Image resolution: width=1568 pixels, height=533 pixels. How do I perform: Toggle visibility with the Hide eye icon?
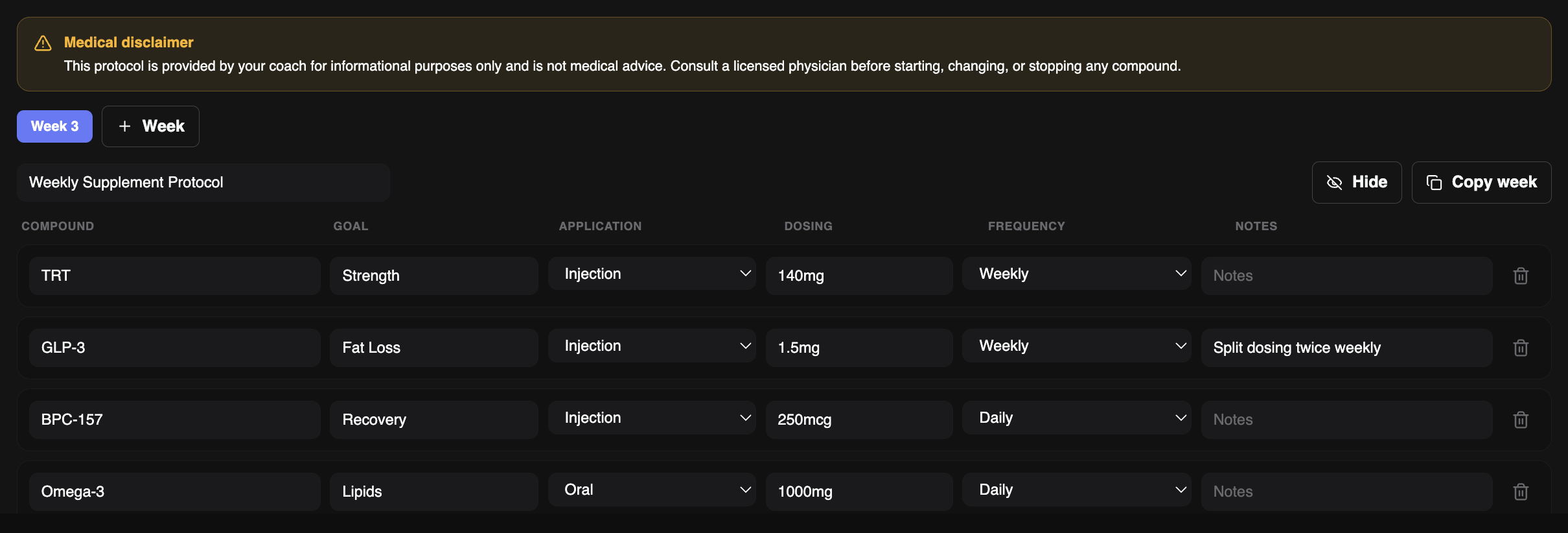coord(1334,182)
